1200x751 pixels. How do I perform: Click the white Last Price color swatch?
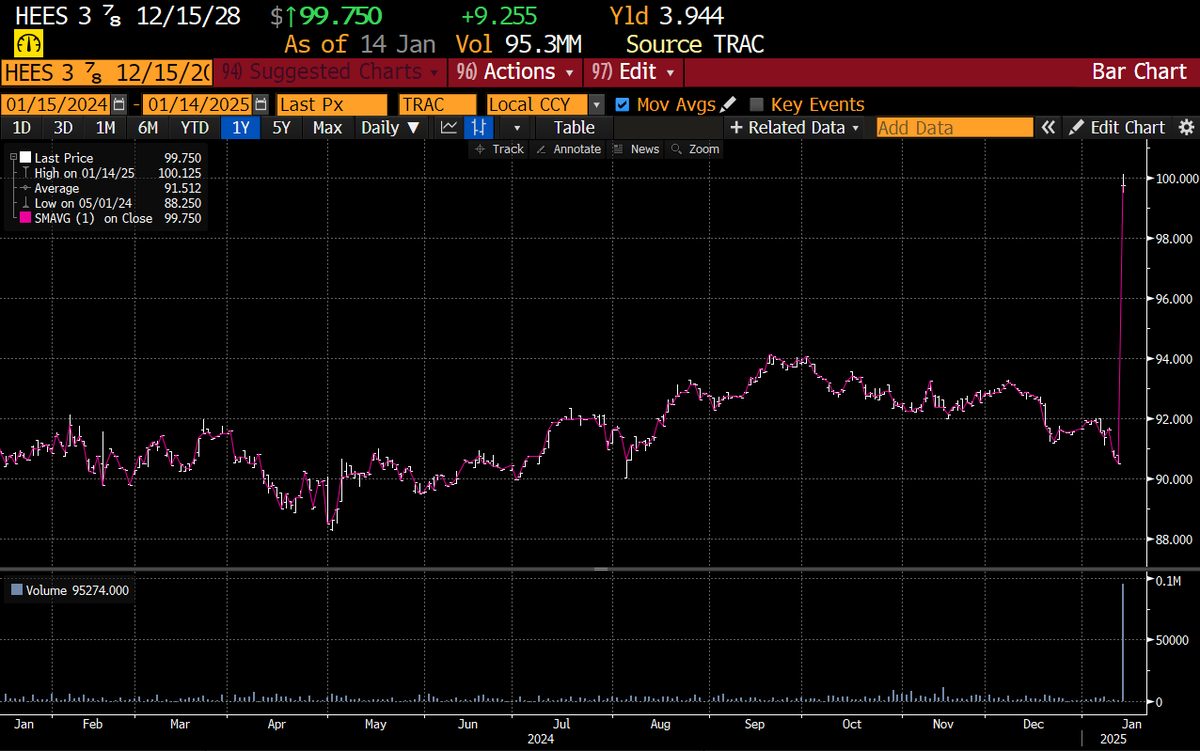pos(26,158)
